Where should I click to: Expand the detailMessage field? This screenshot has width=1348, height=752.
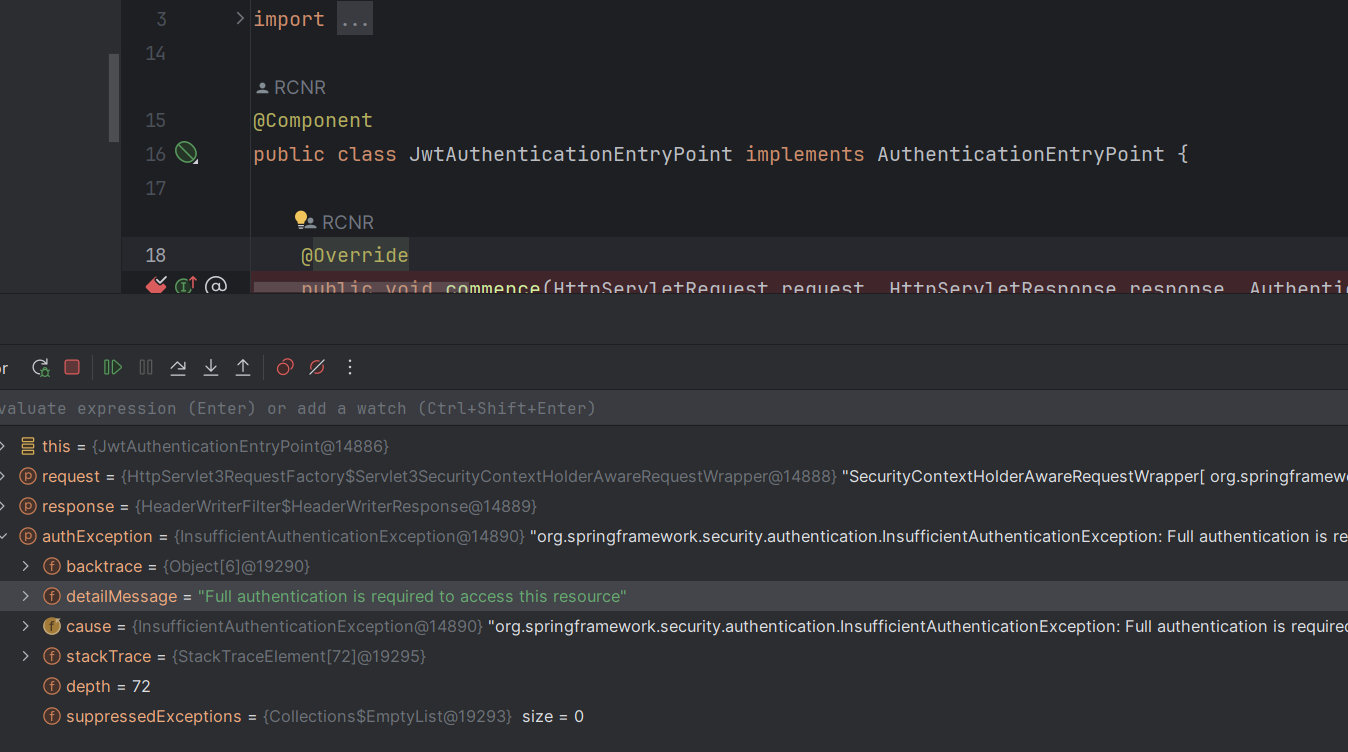click(26, 596)
